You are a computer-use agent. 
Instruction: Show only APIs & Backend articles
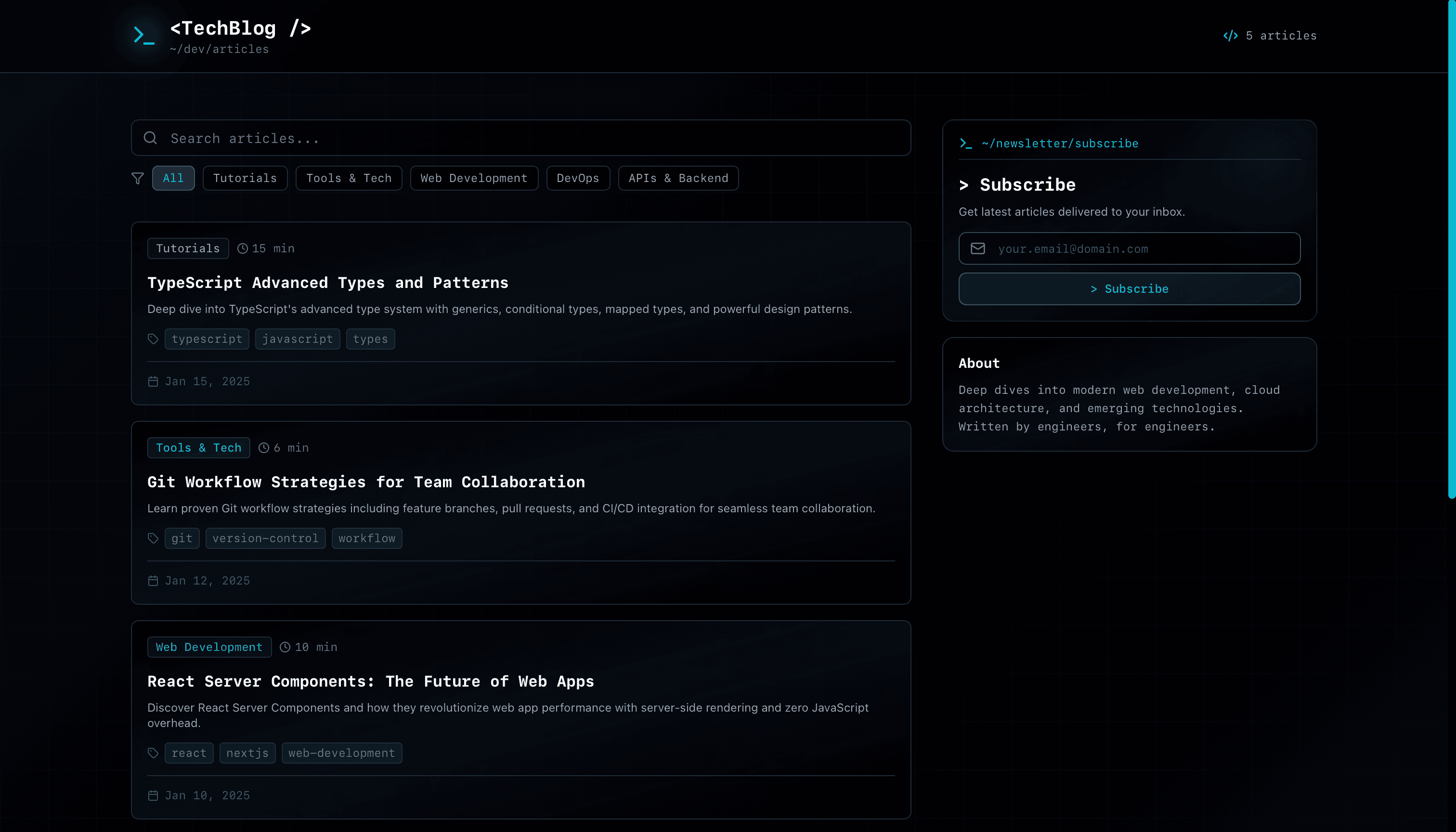[x=678, y=178]
